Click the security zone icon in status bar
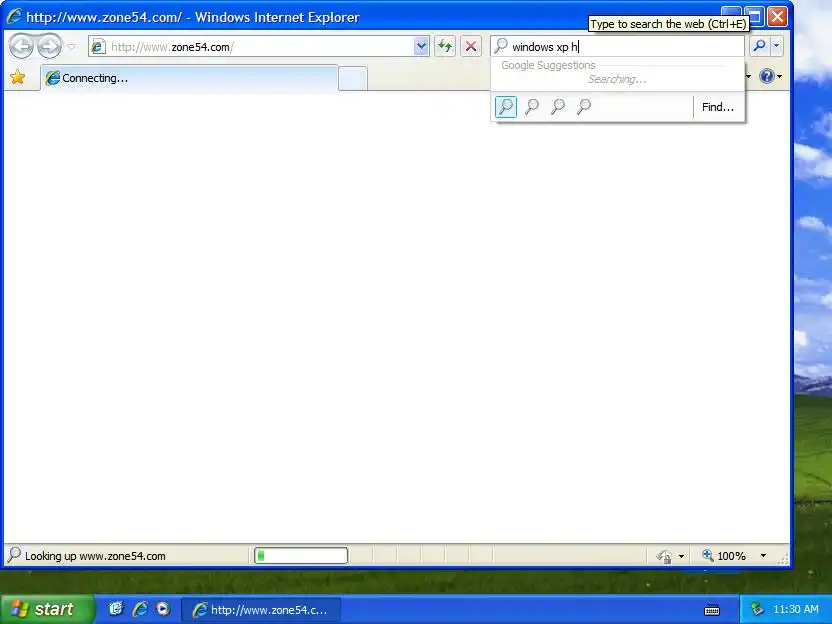Image resolution: width=832 pixels, height=624 pixels. (x=664, y=556)
